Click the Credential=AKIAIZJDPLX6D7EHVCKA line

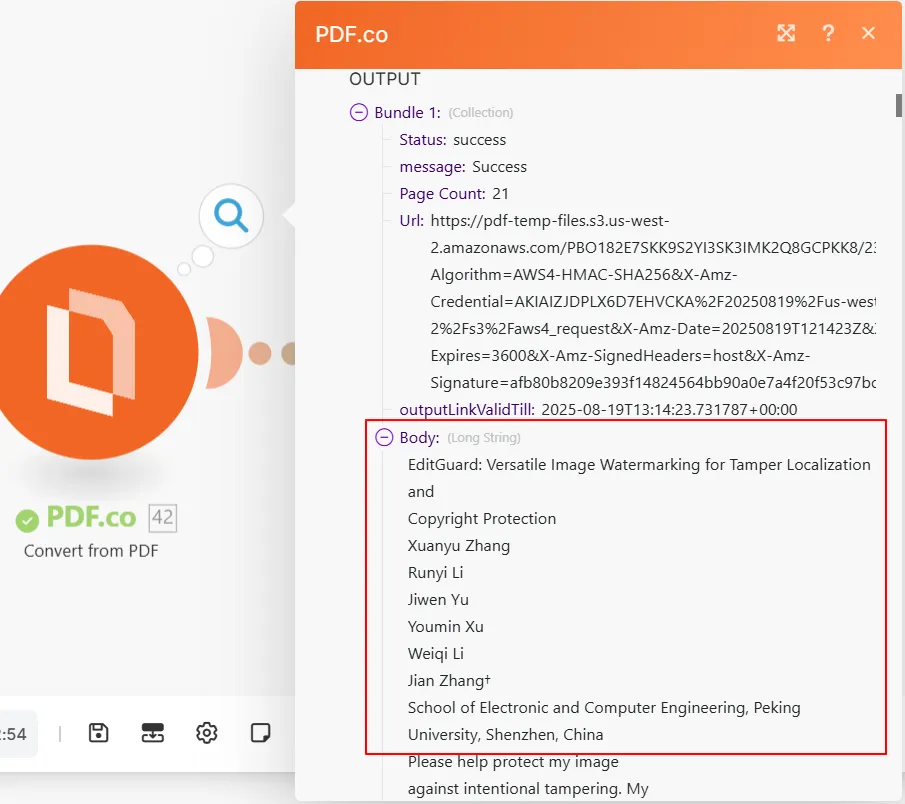pos(653,302)
